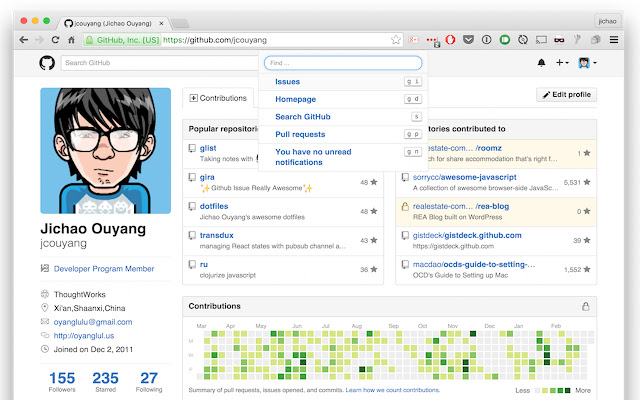Click the Find input in palette
The width and height of the screenshot is (640, 400).
pyautogui.click(x=343, y=63)
